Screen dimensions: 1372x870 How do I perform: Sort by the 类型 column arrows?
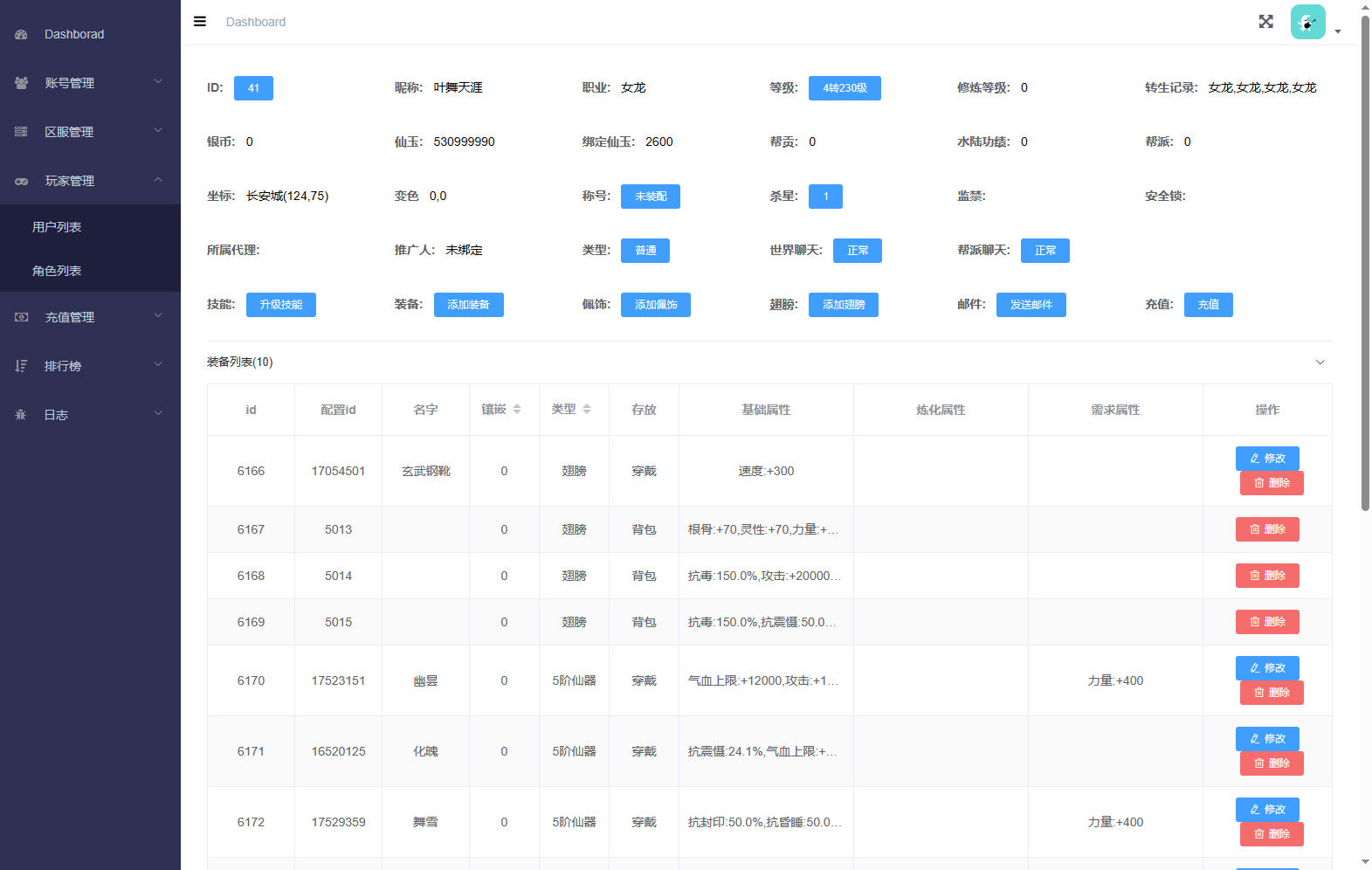[x=587, y=410]
